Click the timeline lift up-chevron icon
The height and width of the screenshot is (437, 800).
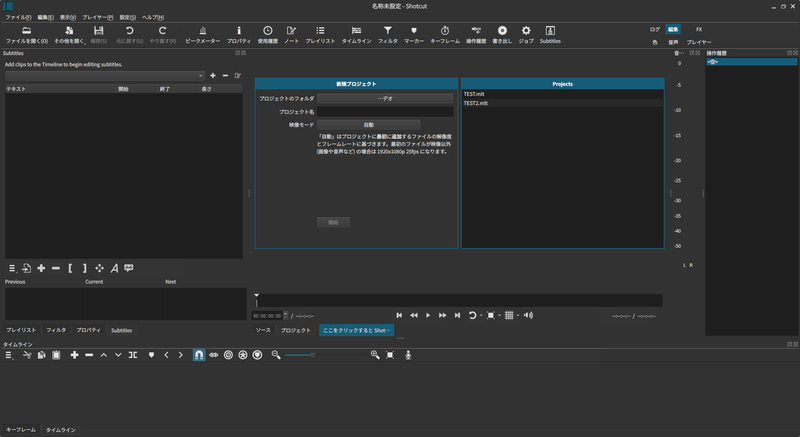tap(104, 355)
